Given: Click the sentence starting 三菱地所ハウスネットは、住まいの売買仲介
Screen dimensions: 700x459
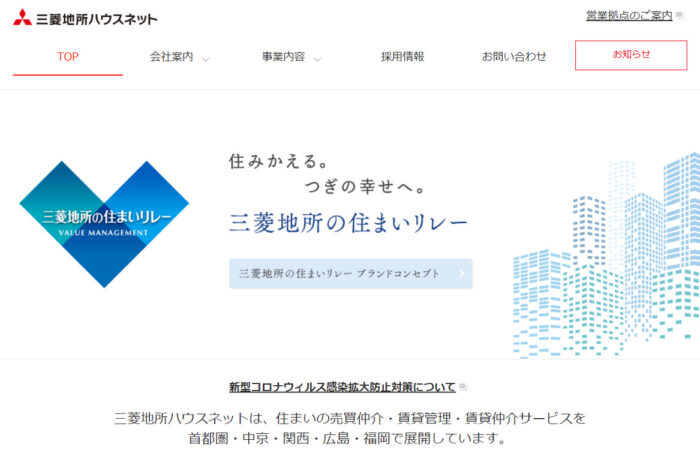Looking at the screenshot, I should pos(350,418).
